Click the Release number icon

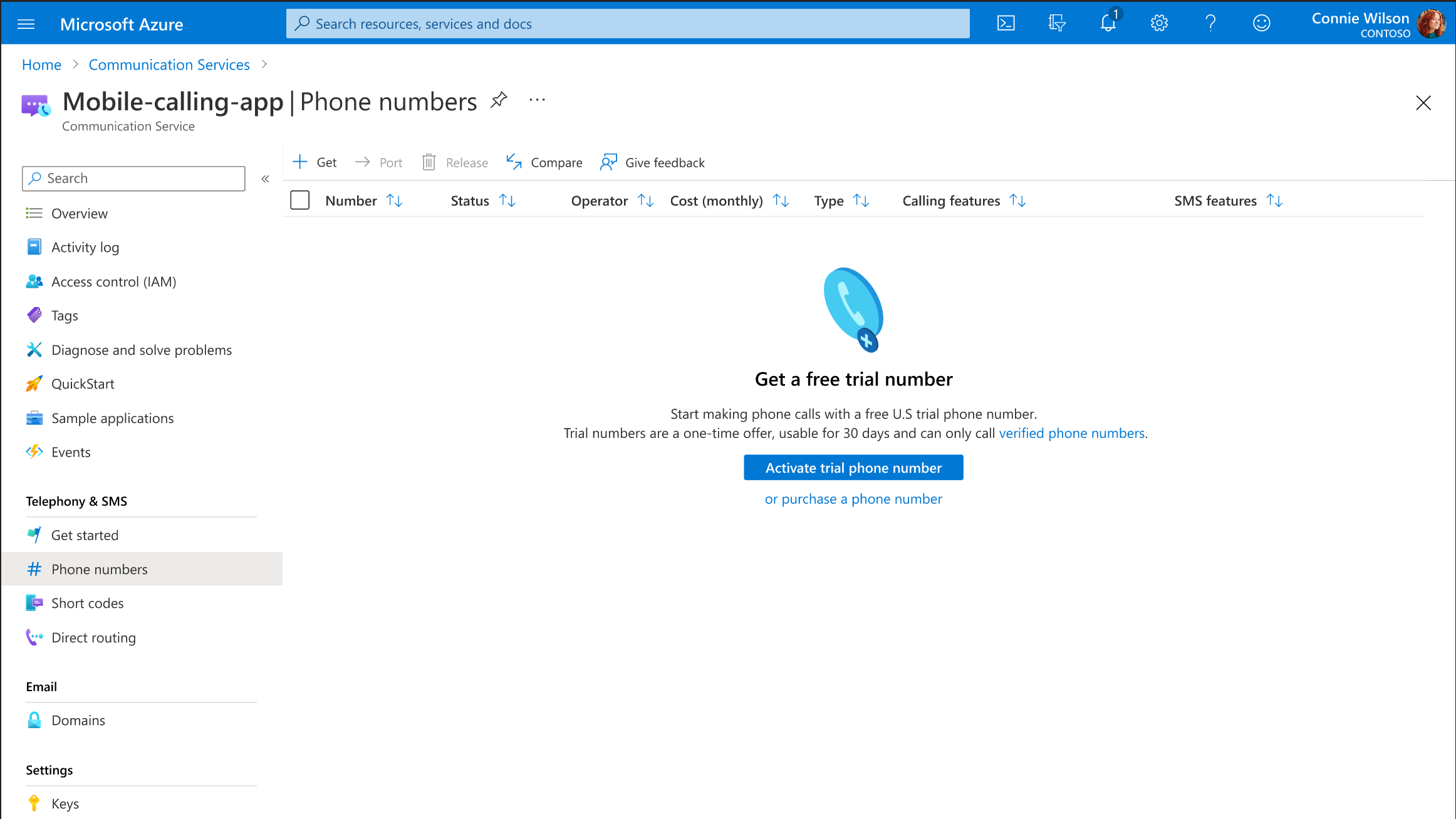point(429,161)
